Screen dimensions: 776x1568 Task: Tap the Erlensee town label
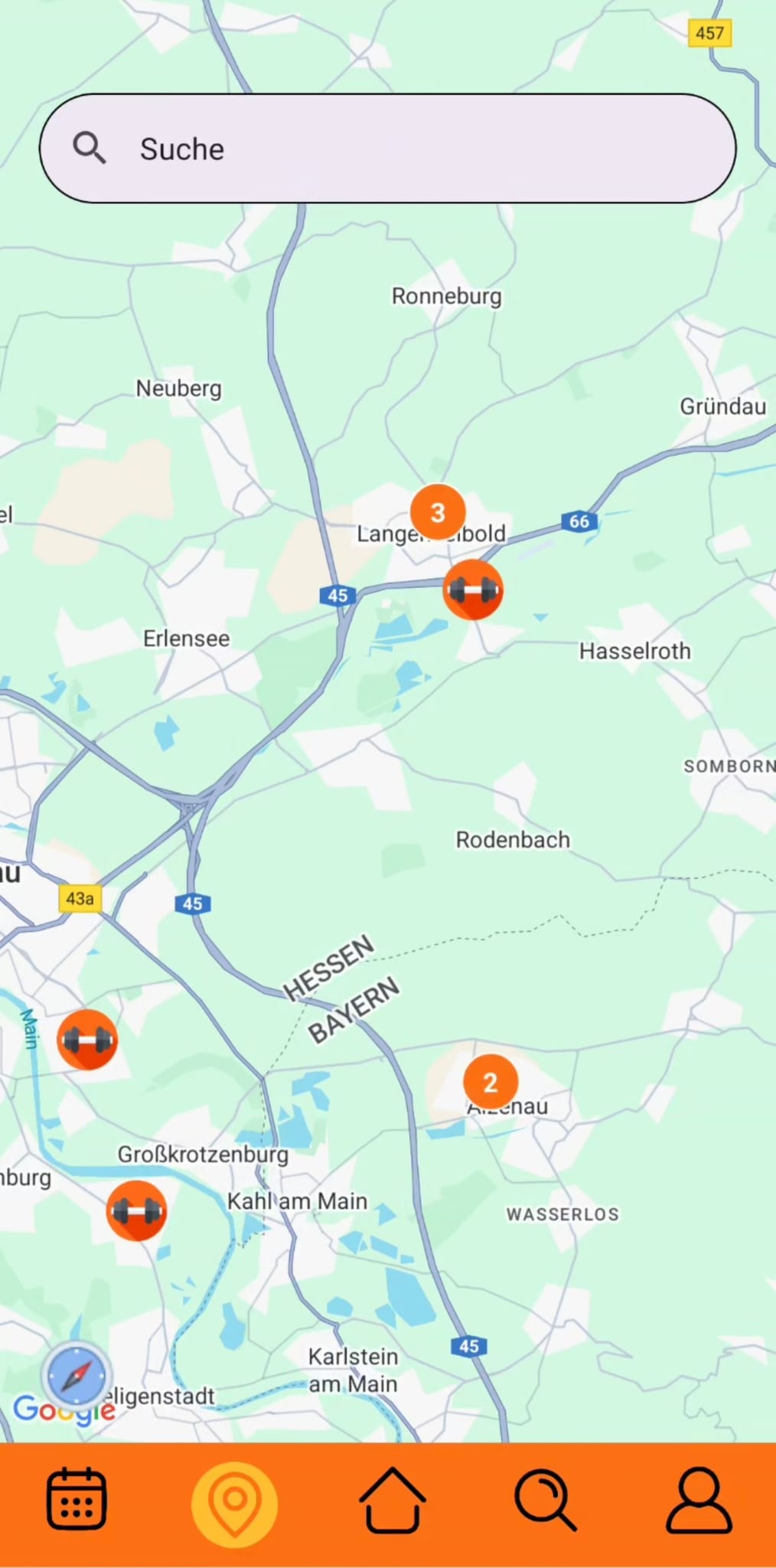186,638
